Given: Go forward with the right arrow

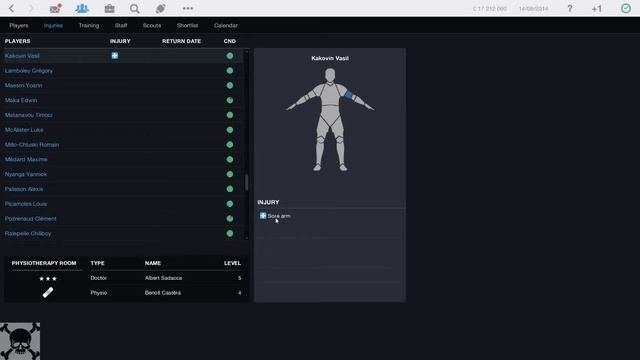Looking at the screenshot, I should coord(31,8).
